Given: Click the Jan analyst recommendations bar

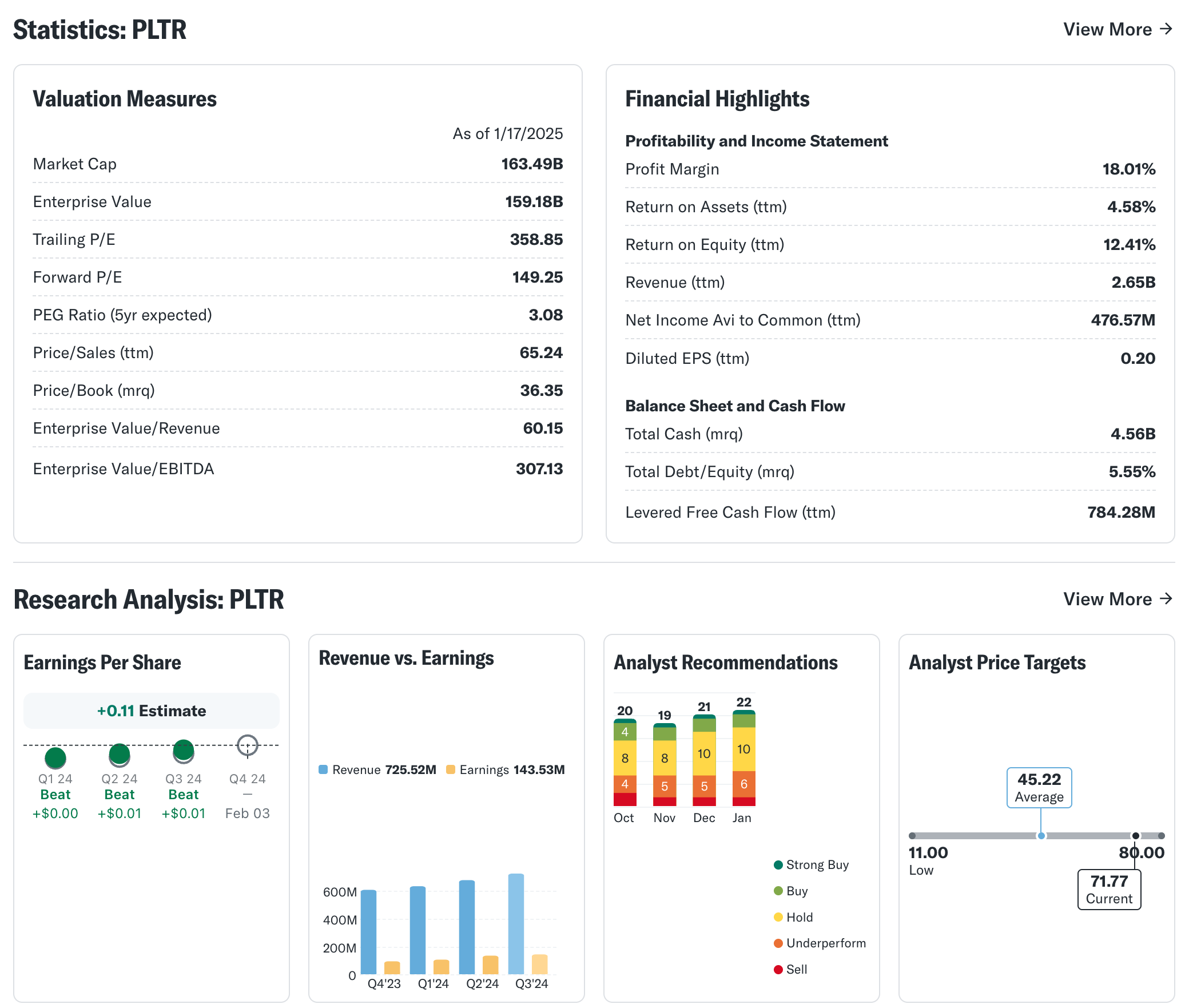Looking at the screenshot, I should coord(743,758).
